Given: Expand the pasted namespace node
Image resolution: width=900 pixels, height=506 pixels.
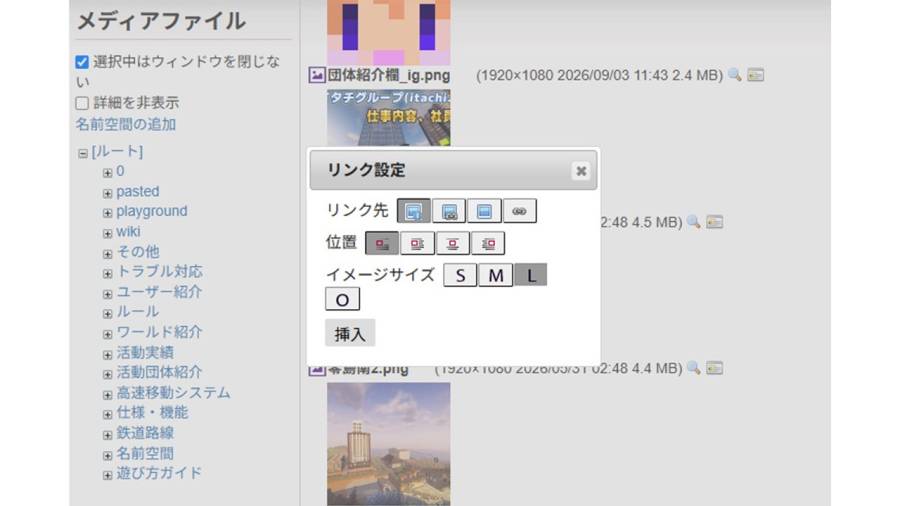Looking at the screenshot, I should [x=107, y=193].
